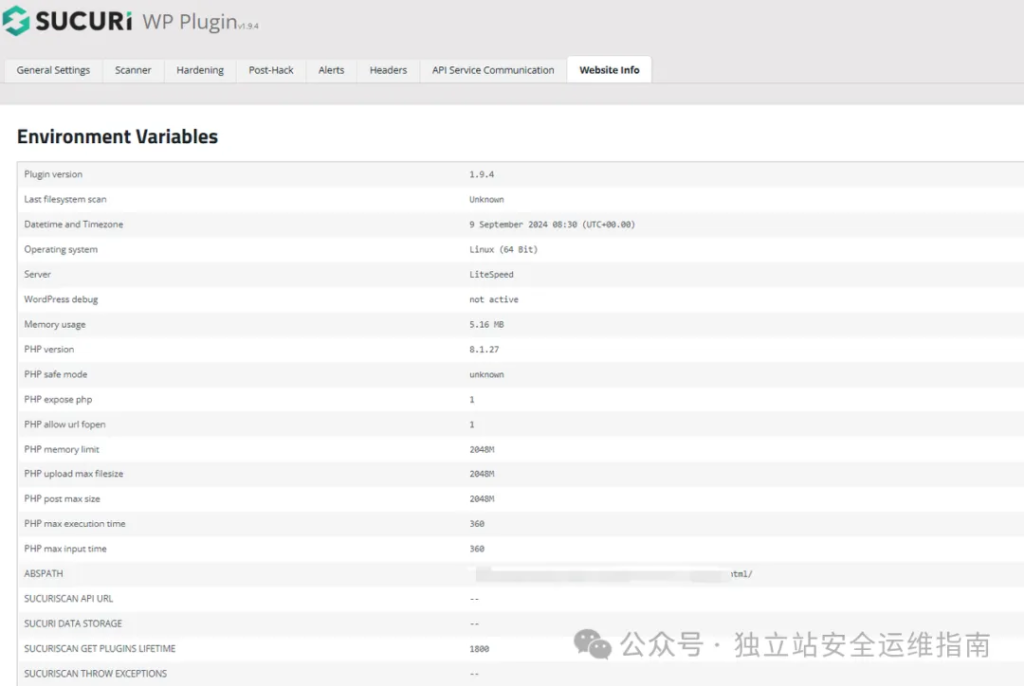Screen dimensions: 1024x686
Task: Click the 'Last filesystem scan' label
Action: (65, 199)
